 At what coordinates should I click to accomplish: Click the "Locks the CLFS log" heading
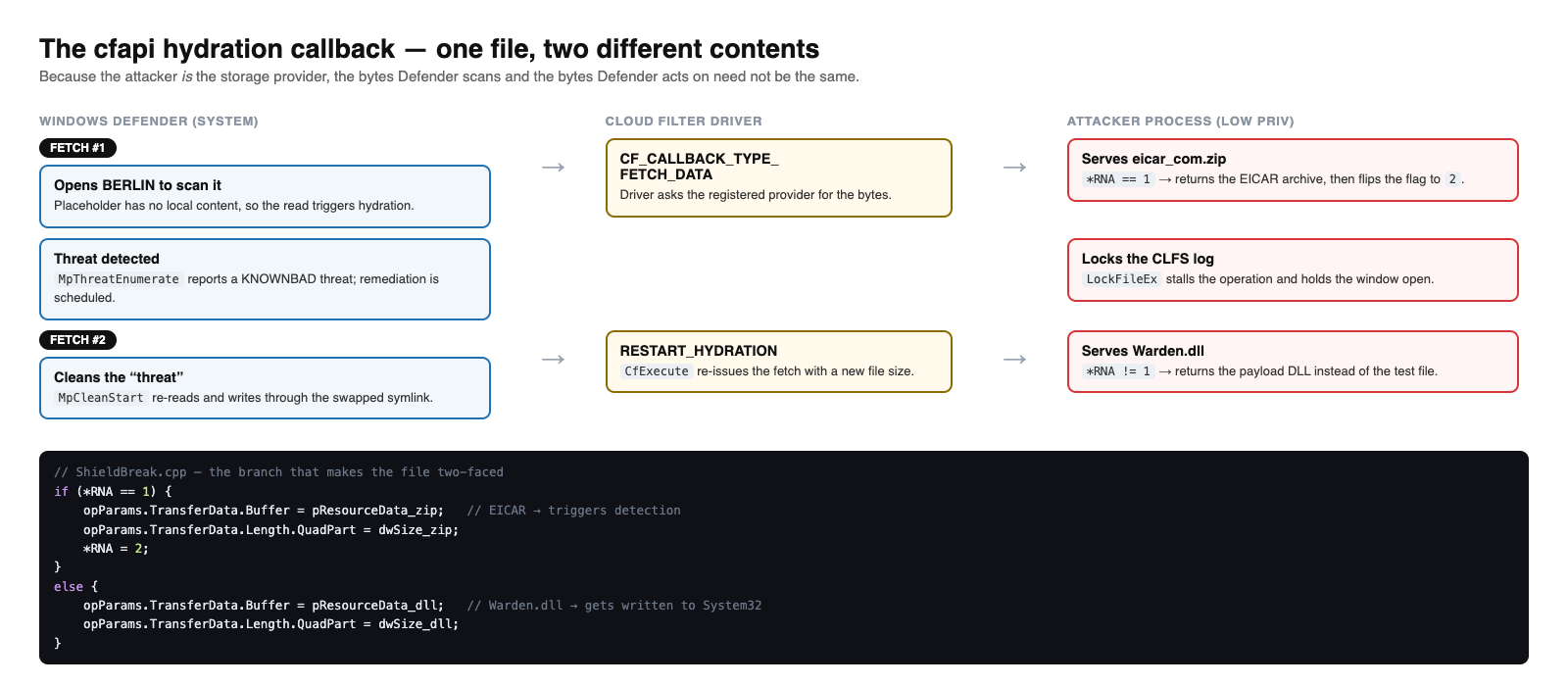tap(1148, 259)
